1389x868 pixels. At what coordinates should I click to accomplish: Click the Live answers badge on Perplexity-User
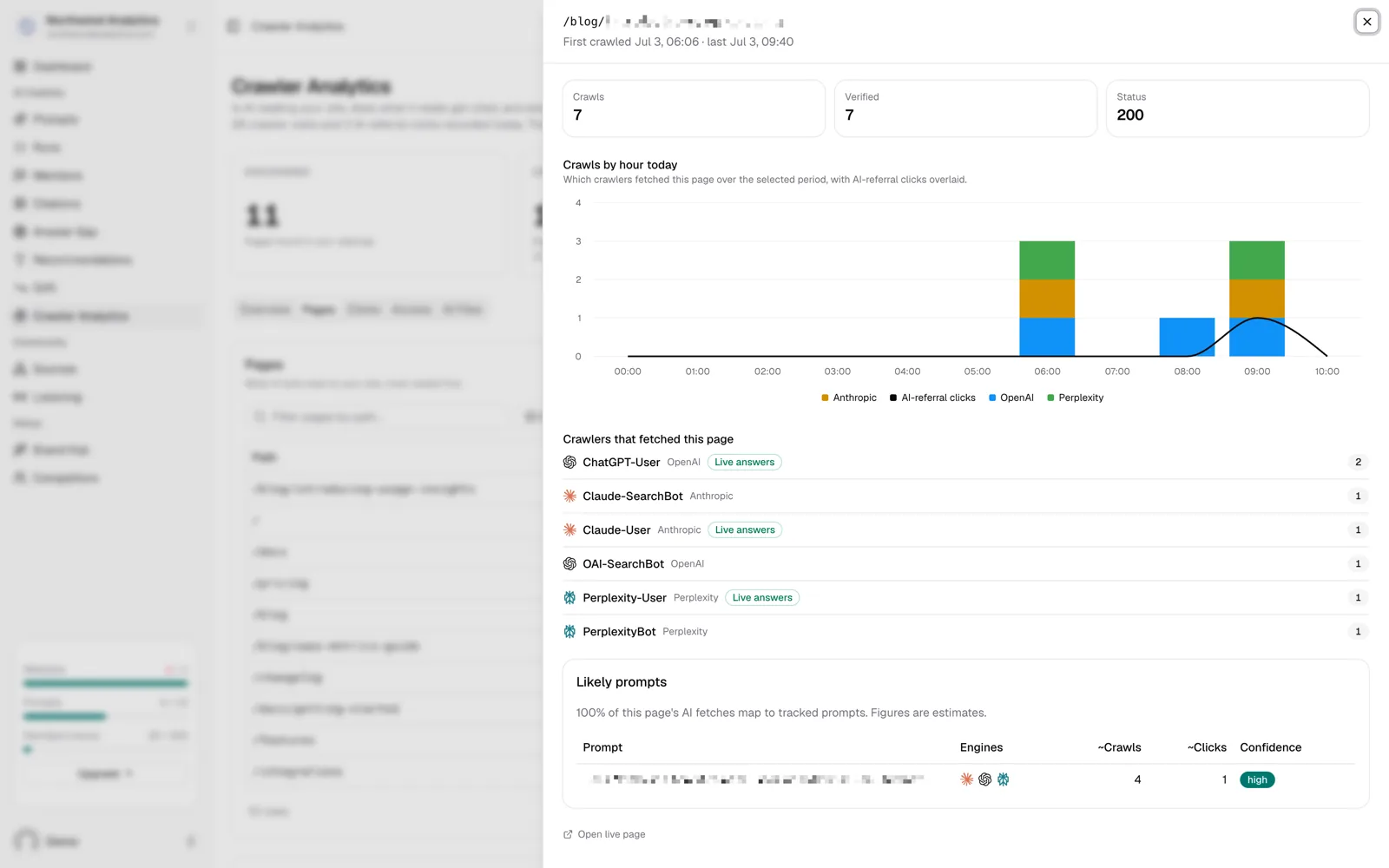762,598
